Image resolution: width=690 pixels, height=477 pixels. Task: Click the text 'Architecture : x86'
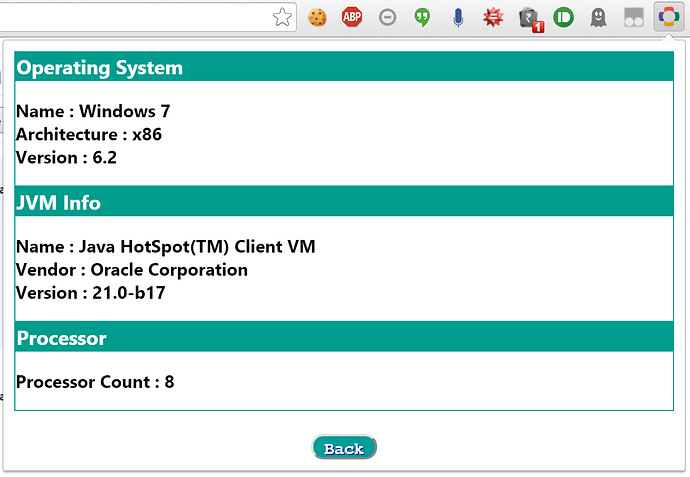pyautogui.click(x=89, y=134)
